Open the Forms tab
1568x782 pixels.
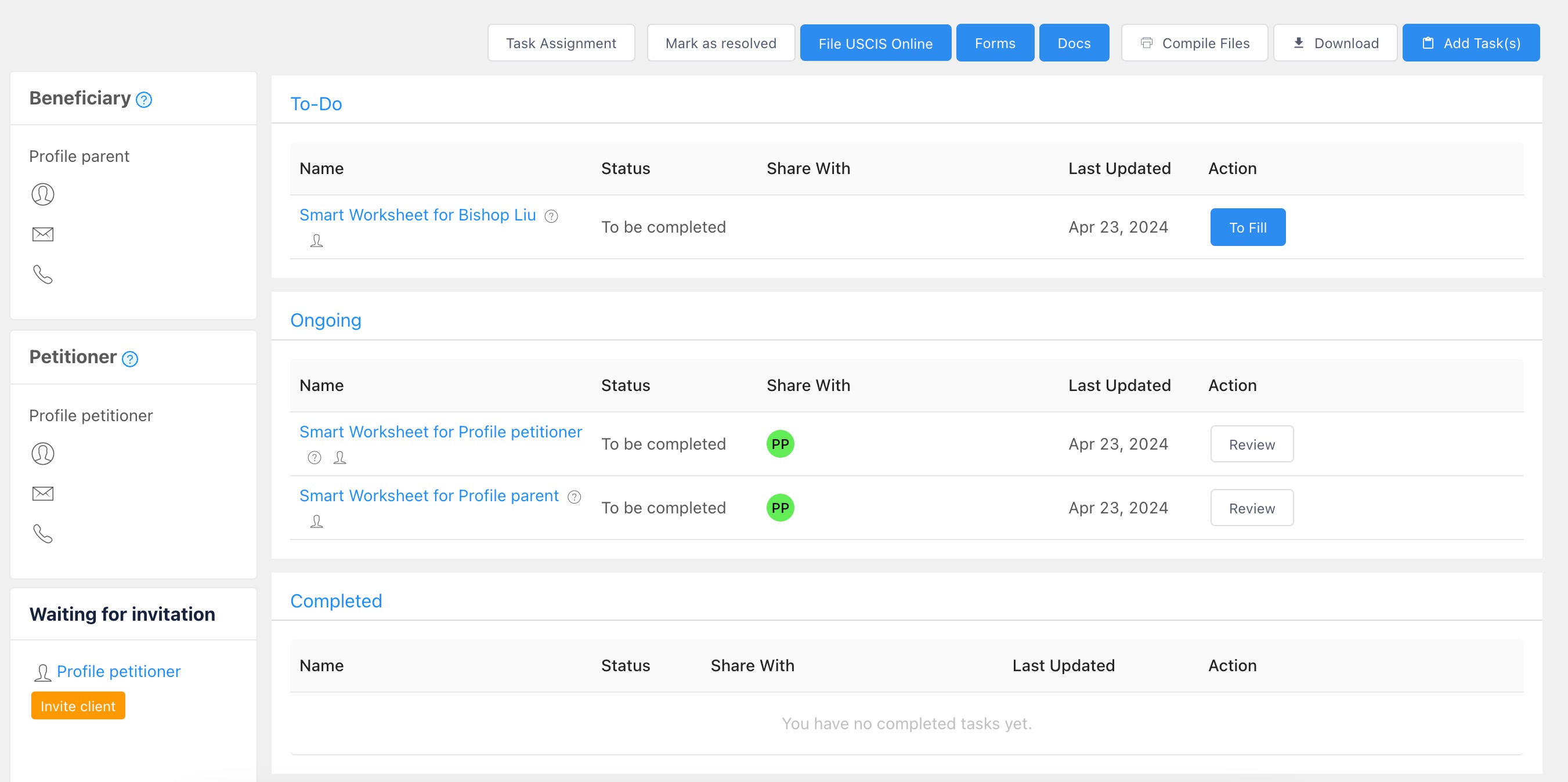(x=994, y=43)
